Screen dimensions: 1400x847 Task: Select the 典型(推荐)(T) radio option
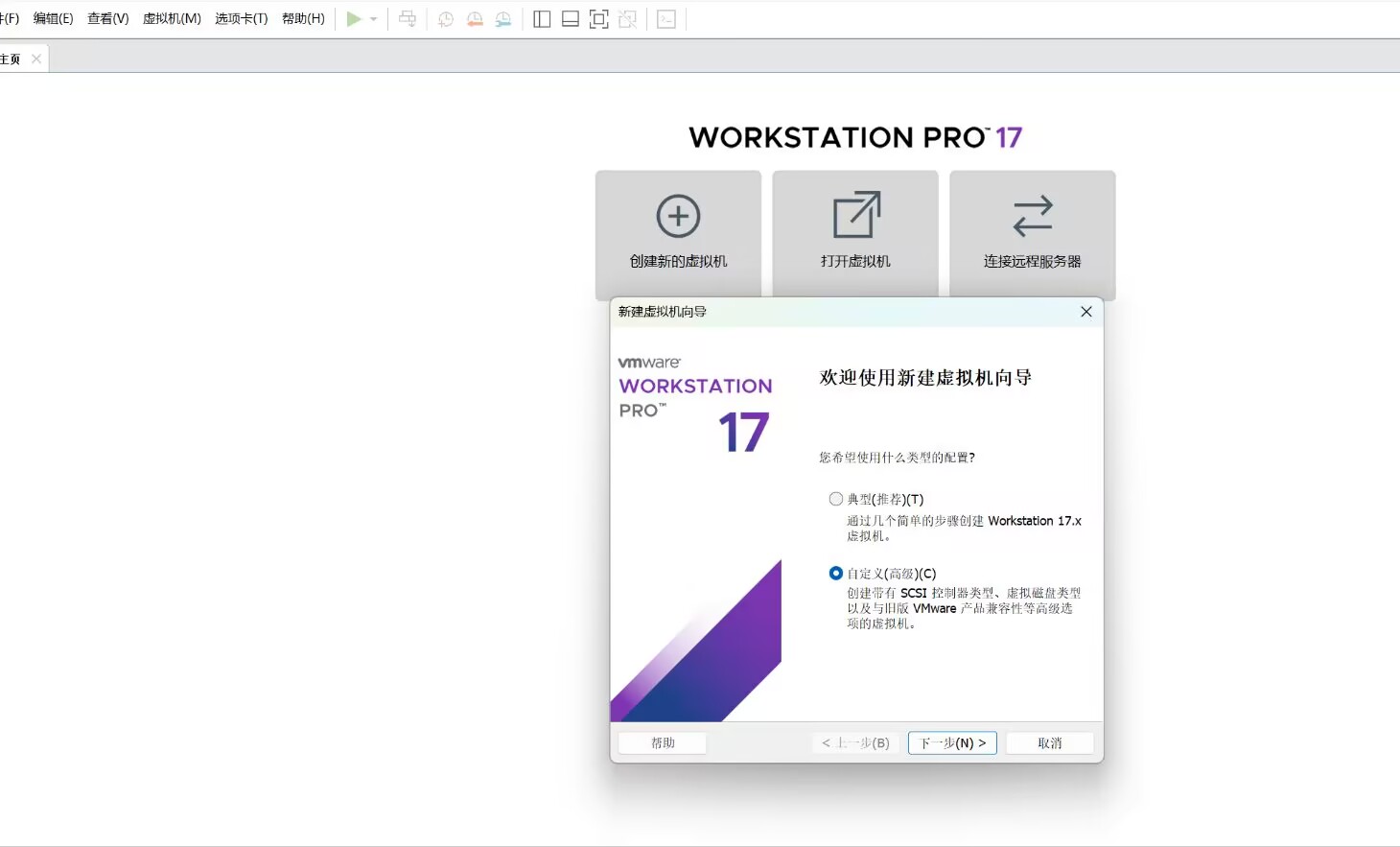836,499
